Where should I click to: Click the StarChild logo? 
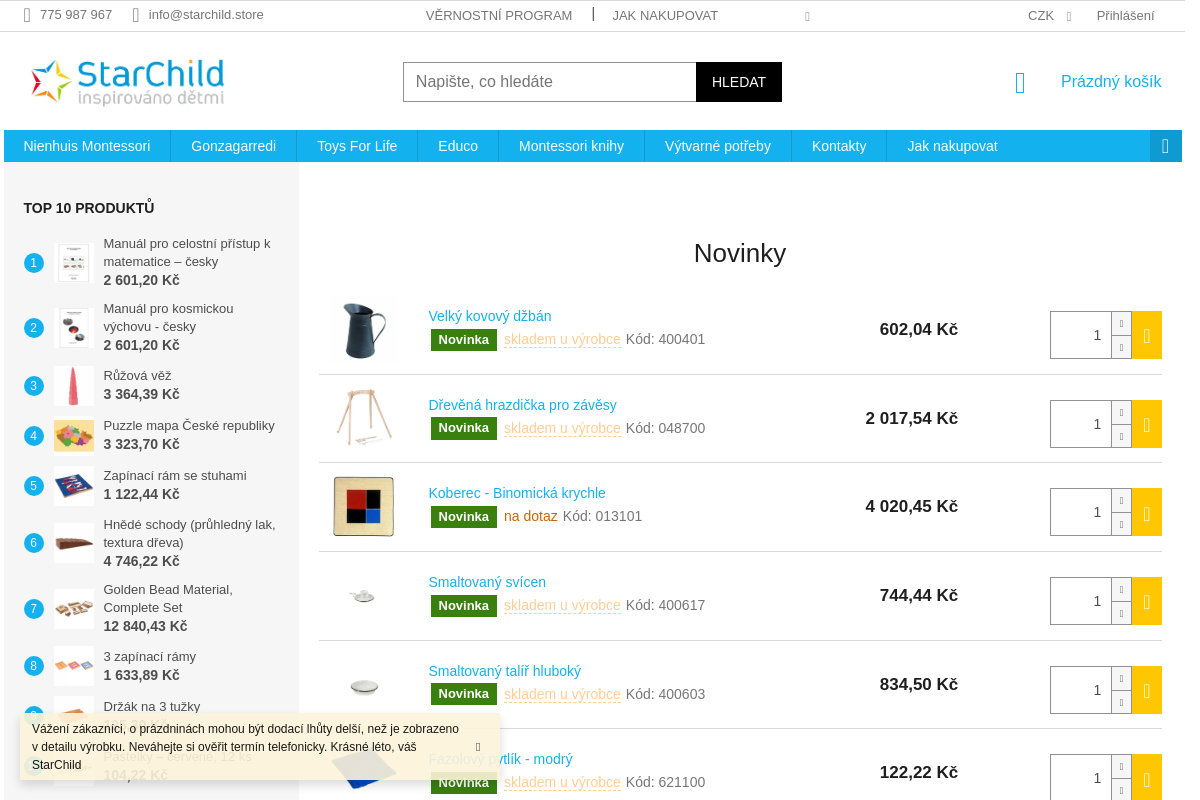coord(127,82)
